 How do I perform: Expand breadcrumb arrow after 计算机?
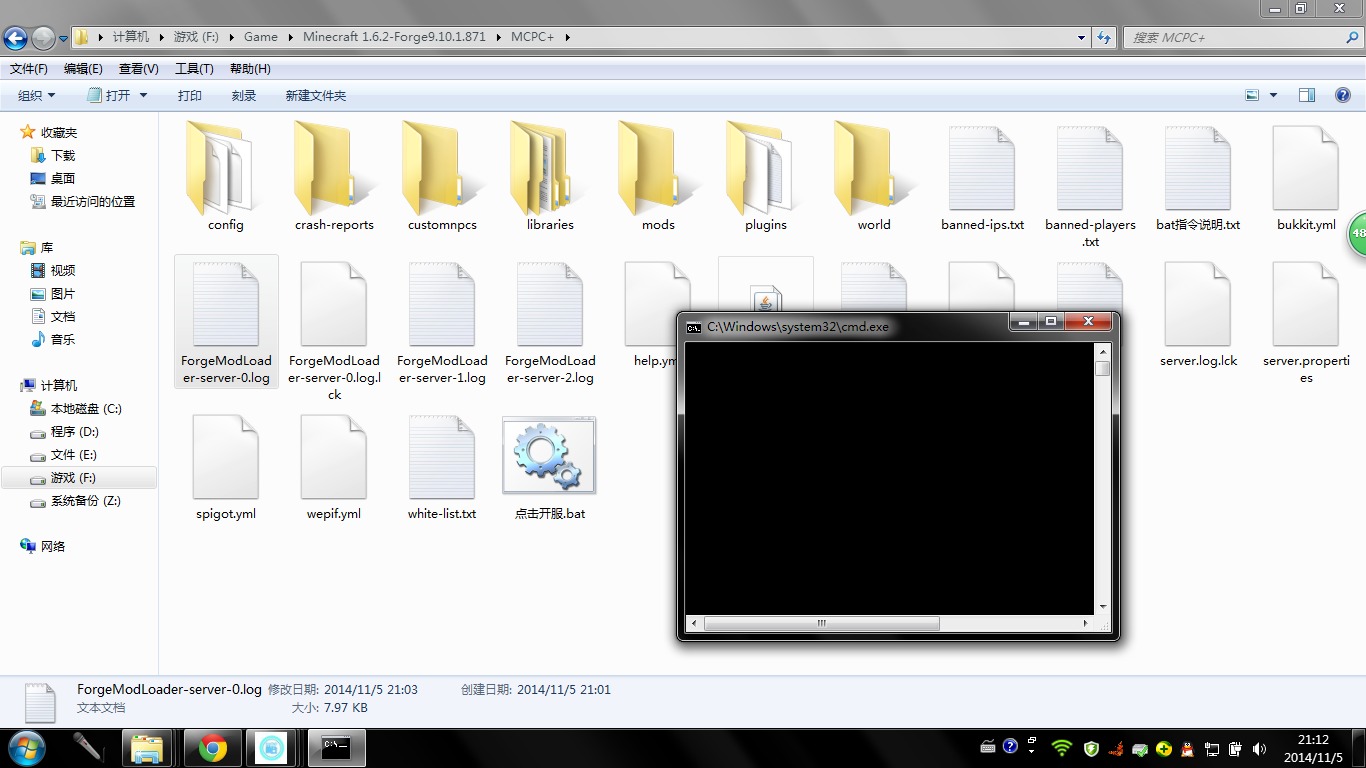click(161, 37)
